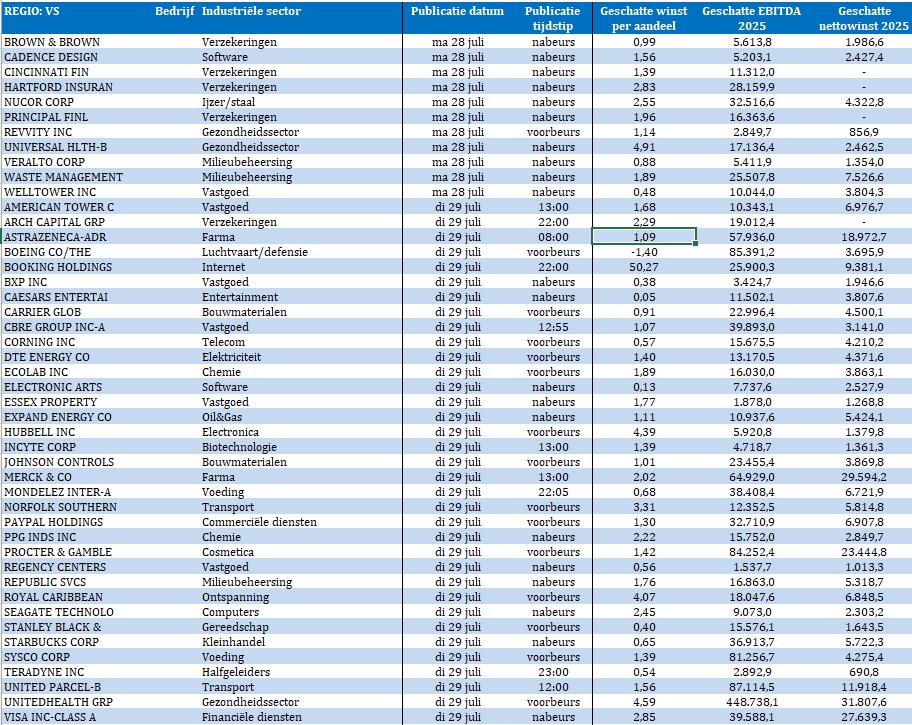The width and height of the screenshot is (912, 725).
Task: Select the EXPAND ENERGY CO cell
Action: pos(58,417)
